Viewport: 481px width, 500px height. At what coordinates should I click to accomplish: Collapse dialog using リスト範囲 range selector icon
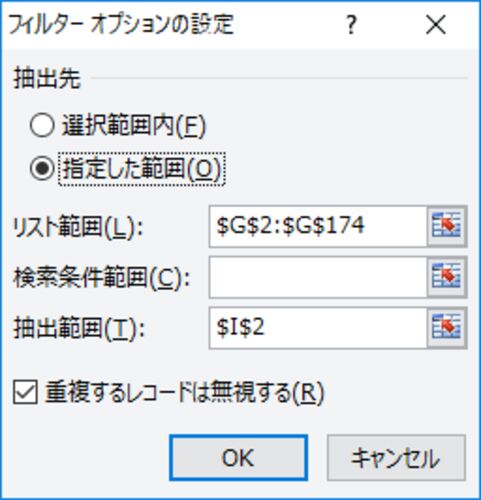click(447, 226)
